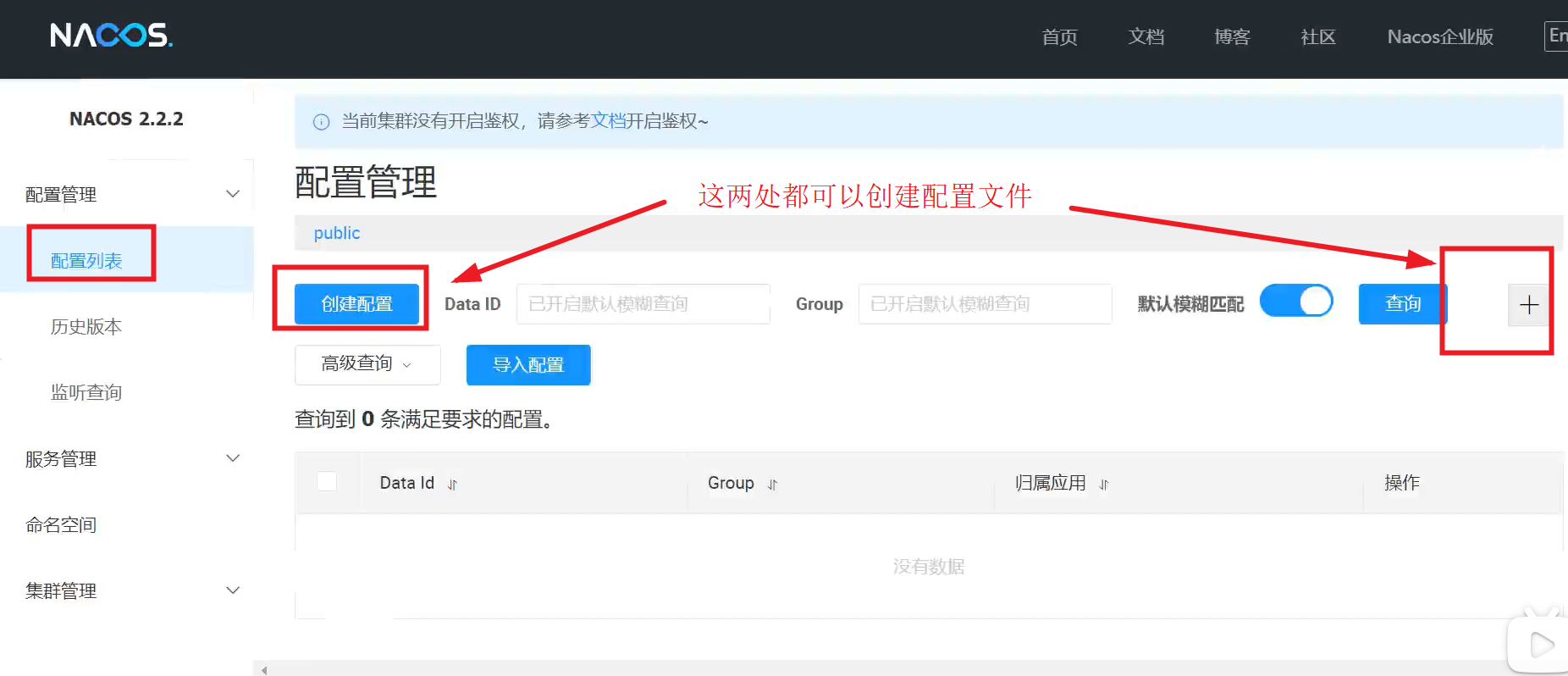The height and width of the screenshot is (676, 1568).
Task: Toggle the 默认模糊匹配 switch
Action: pyautogui.click(x=1296, y=301)
